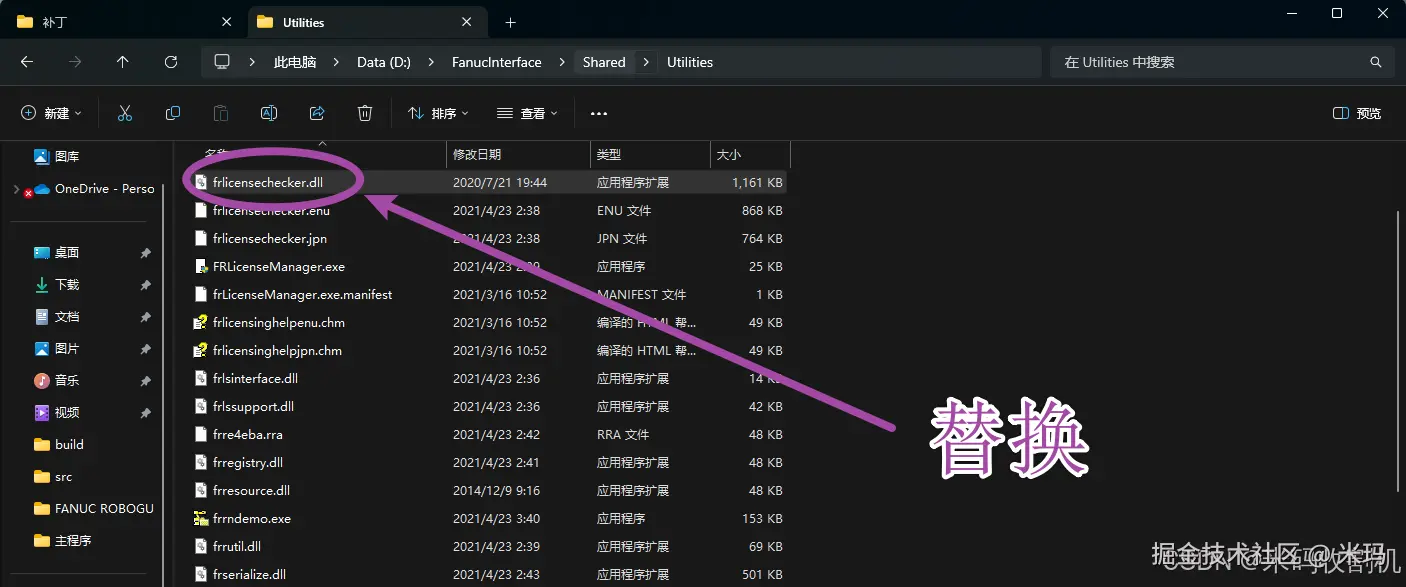
Task: Sort by Date modified (修改日期) column
Action: (518, 154)
